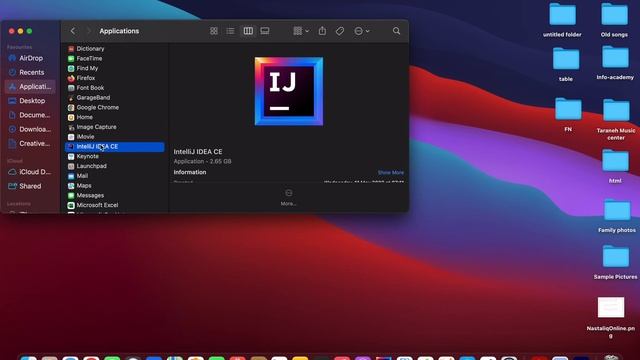Select Find My in the applications list
Screen dimensions: 640x360
coord(115,68)
